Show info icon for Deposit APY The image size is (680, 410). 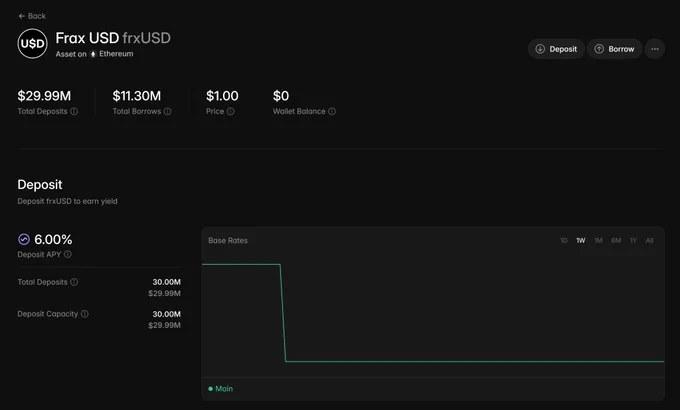(68, 254)
